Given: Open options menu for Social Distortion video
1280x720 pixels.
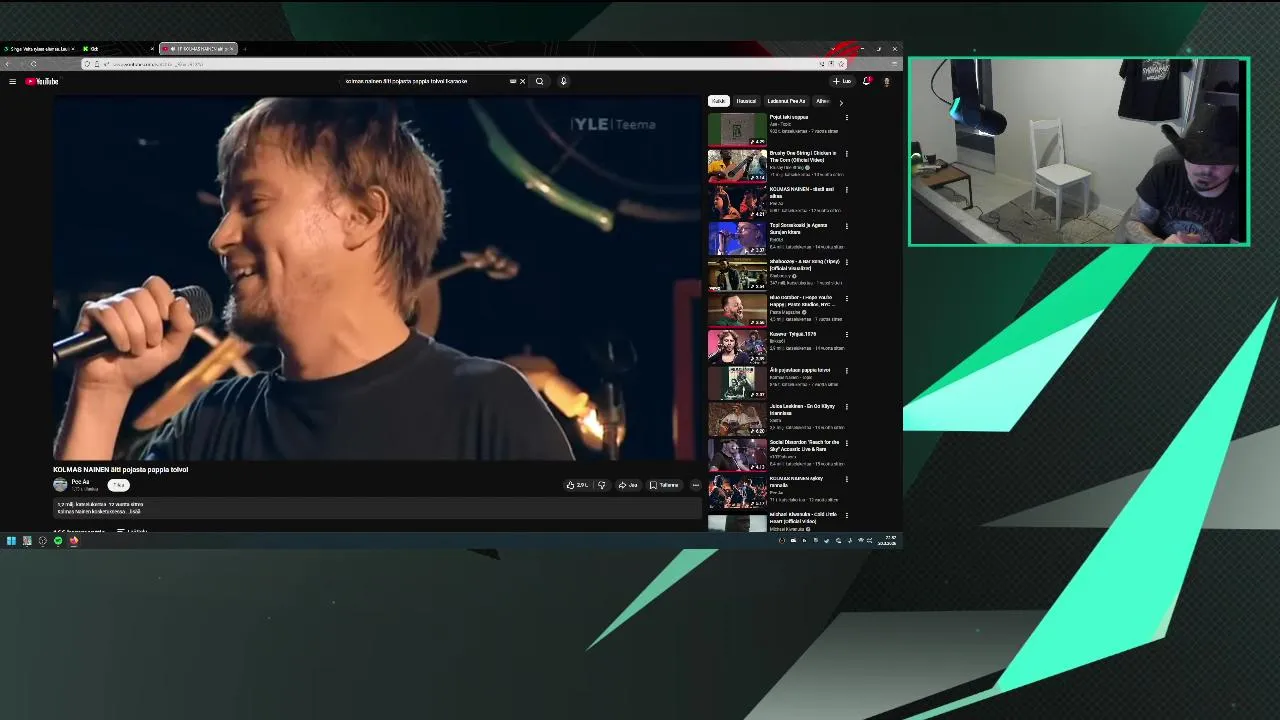Looking at the screenshot, I should point(846,443).
